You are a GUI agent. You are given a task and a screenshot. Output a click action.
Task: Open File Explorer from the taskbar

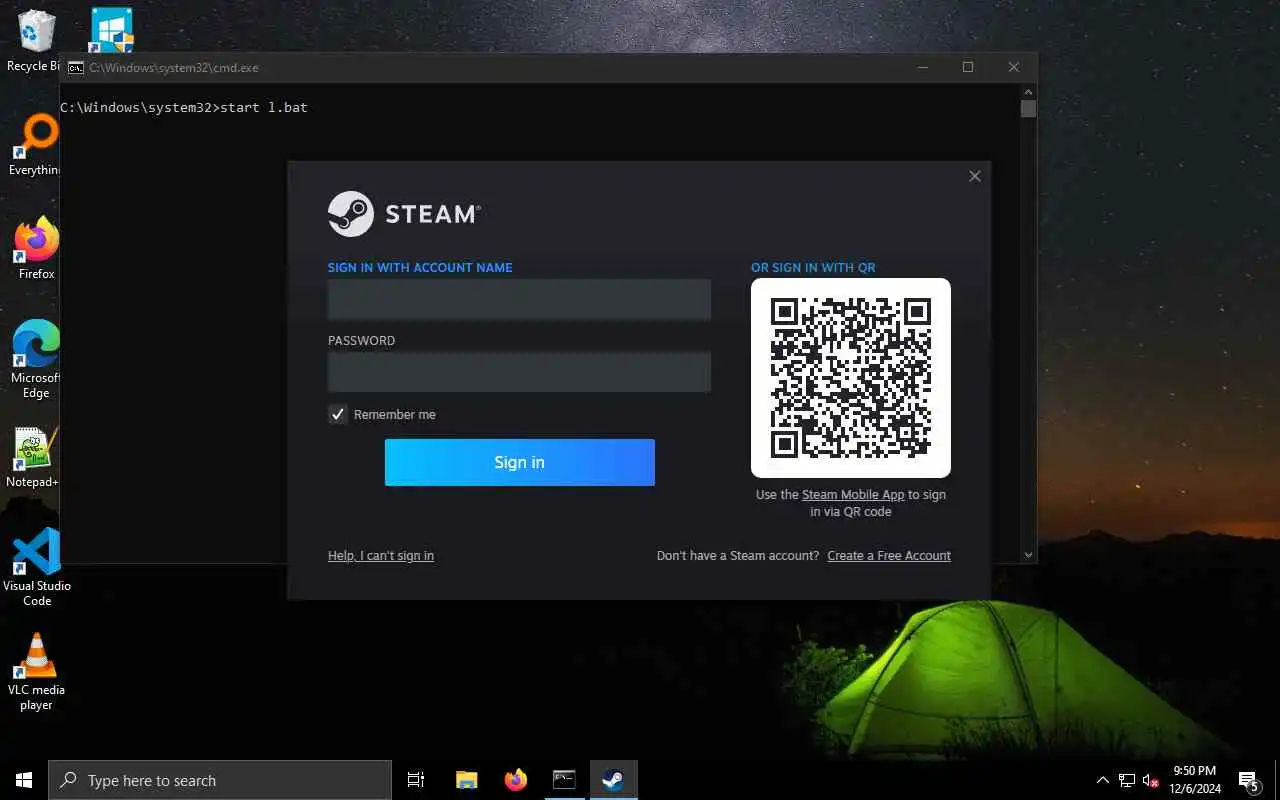pos(466,780)
